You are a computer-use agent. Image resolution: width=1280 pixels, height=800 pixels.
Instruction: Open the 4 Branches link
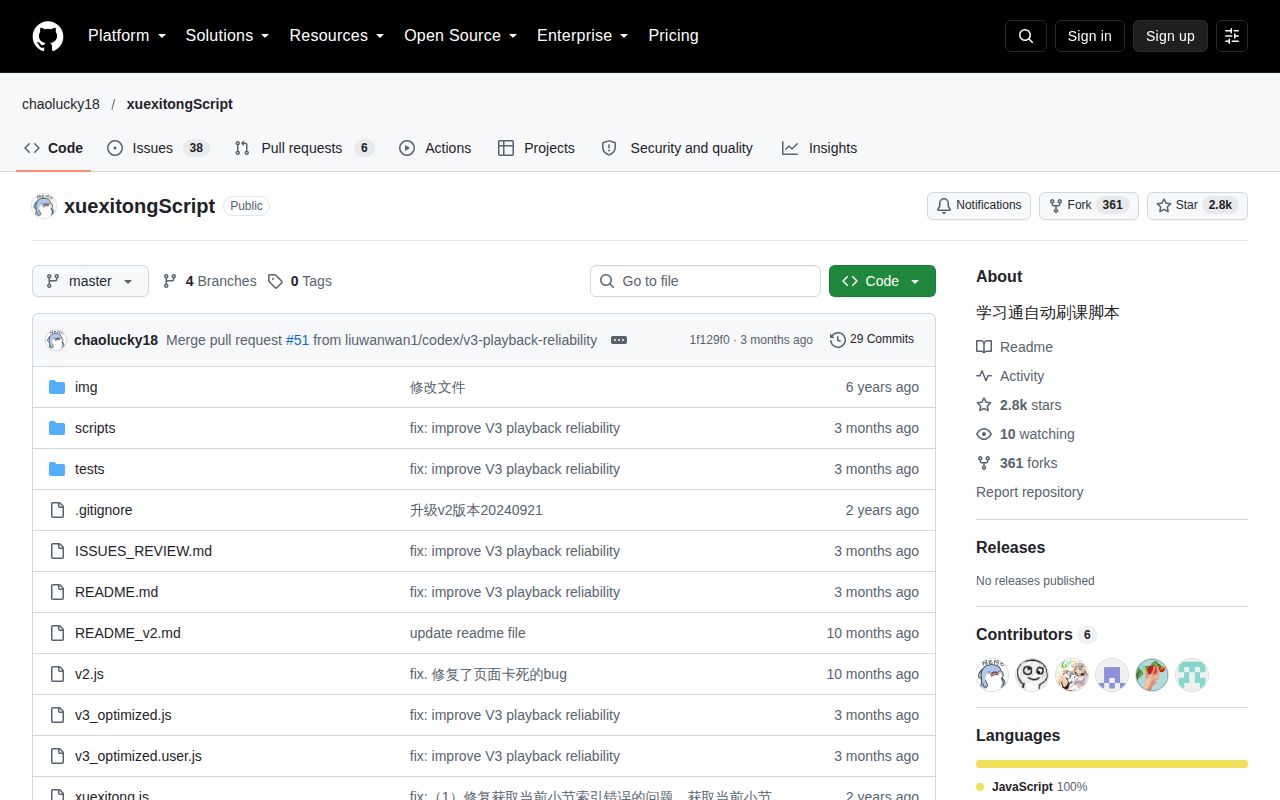(x=210, y=281)
